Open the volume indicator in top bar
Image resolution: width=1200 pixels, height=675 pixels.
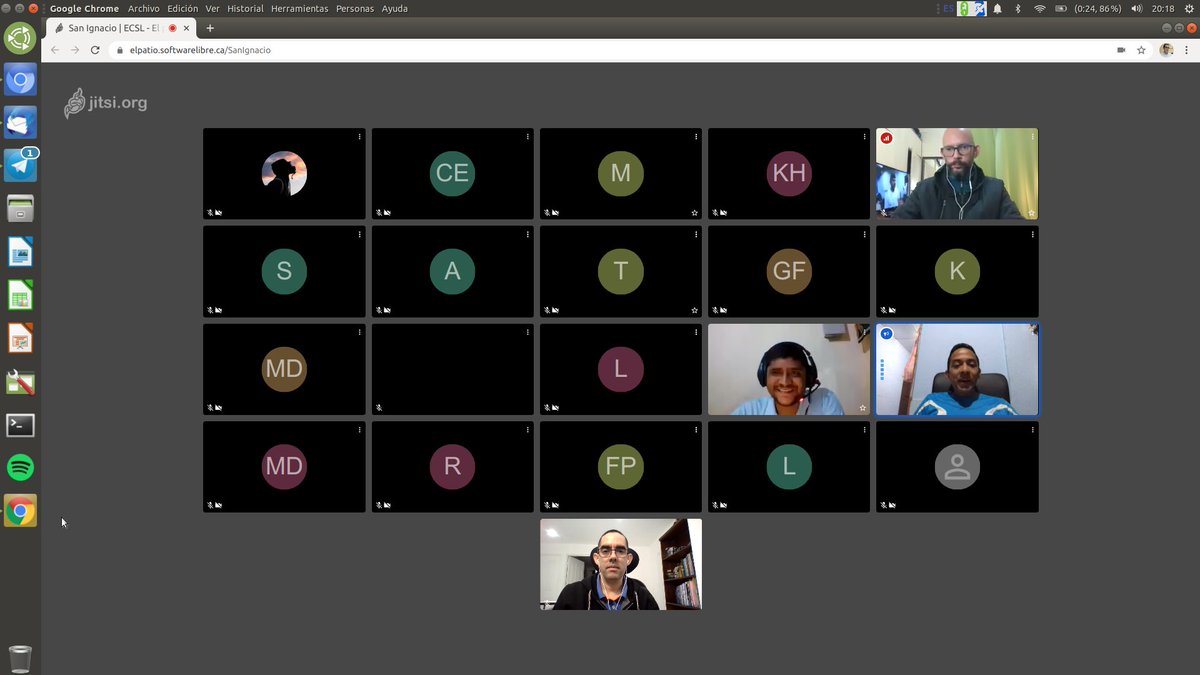1136,8
